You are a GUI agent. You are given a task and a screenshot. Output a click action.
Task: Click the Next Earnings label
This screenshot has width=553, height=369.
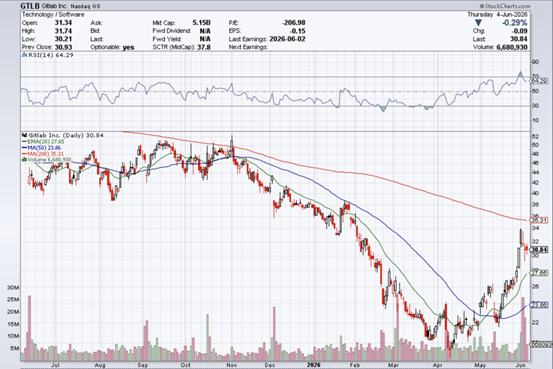point(248,47)
